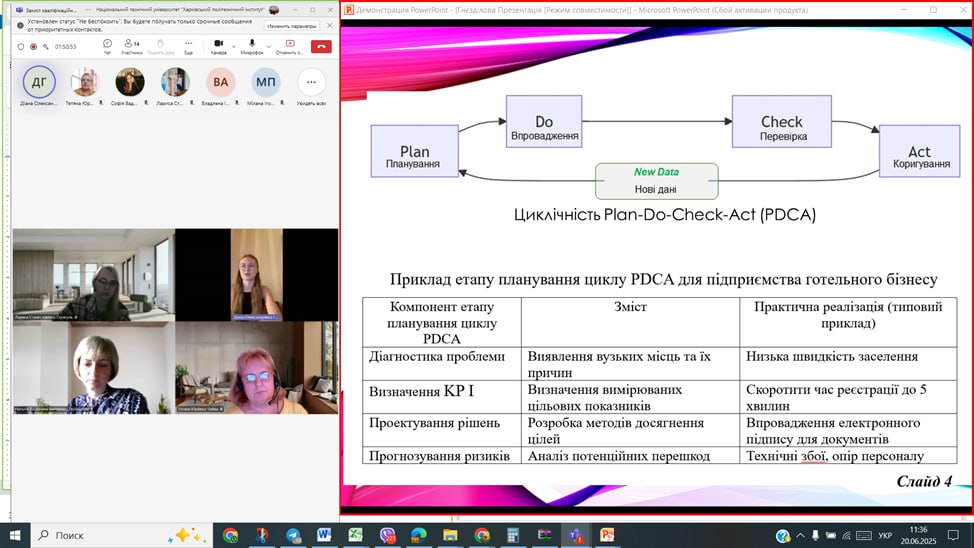974x548 pixels.
Task: Expand microphone options dropdown arrow
Action: (268, 46)
